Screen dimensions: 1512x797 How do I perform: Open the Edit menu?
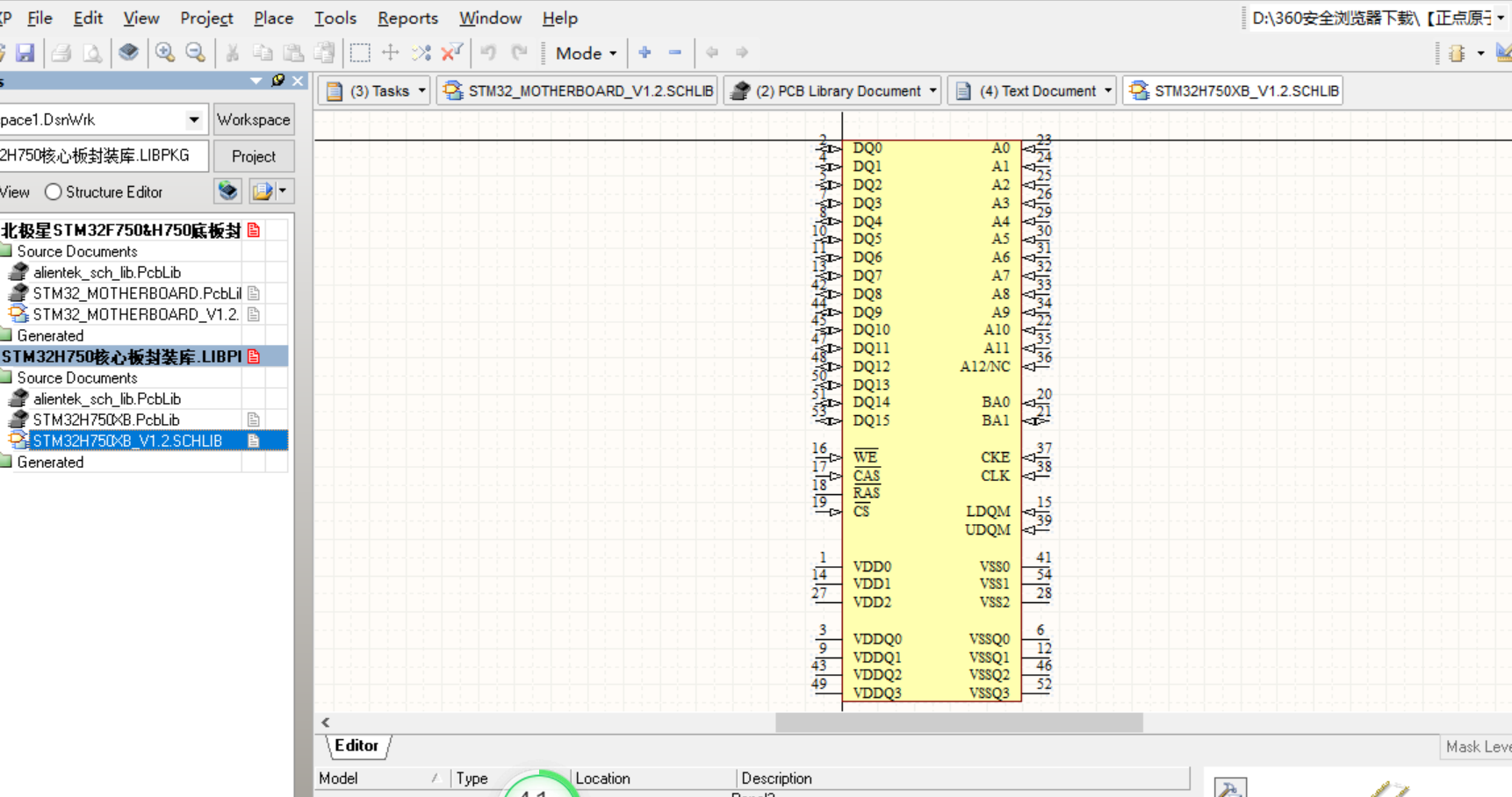[88, 18]
